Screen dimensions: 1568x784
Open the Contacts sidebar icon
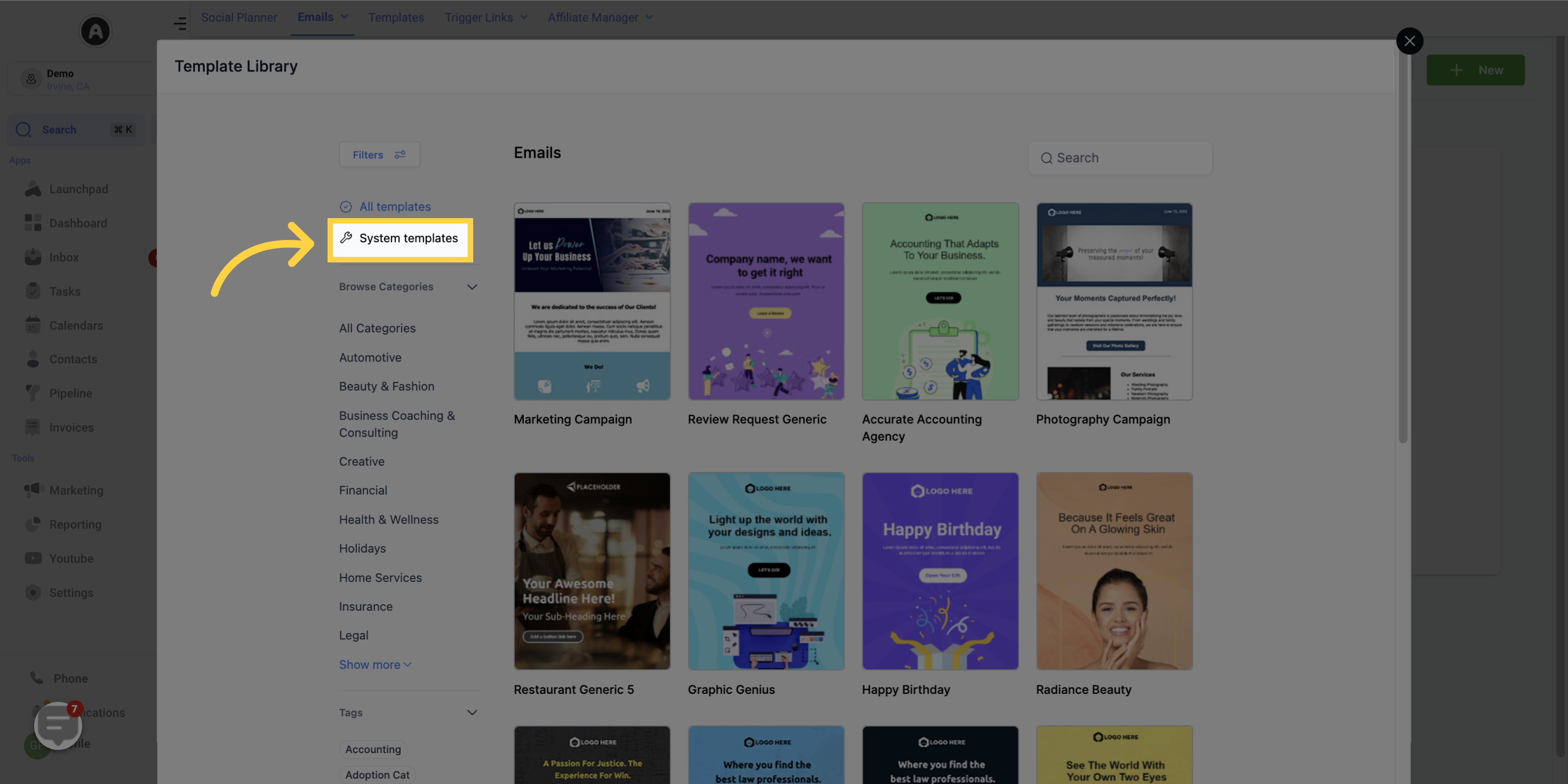(33, 359)
